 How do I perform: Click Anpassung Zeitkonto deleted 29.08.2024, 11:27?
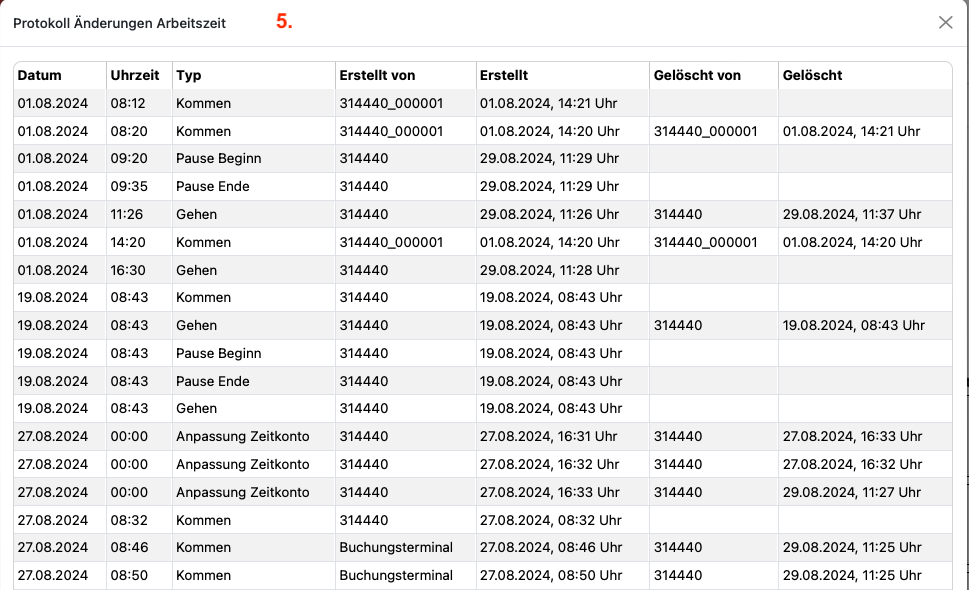coord(483,492)
